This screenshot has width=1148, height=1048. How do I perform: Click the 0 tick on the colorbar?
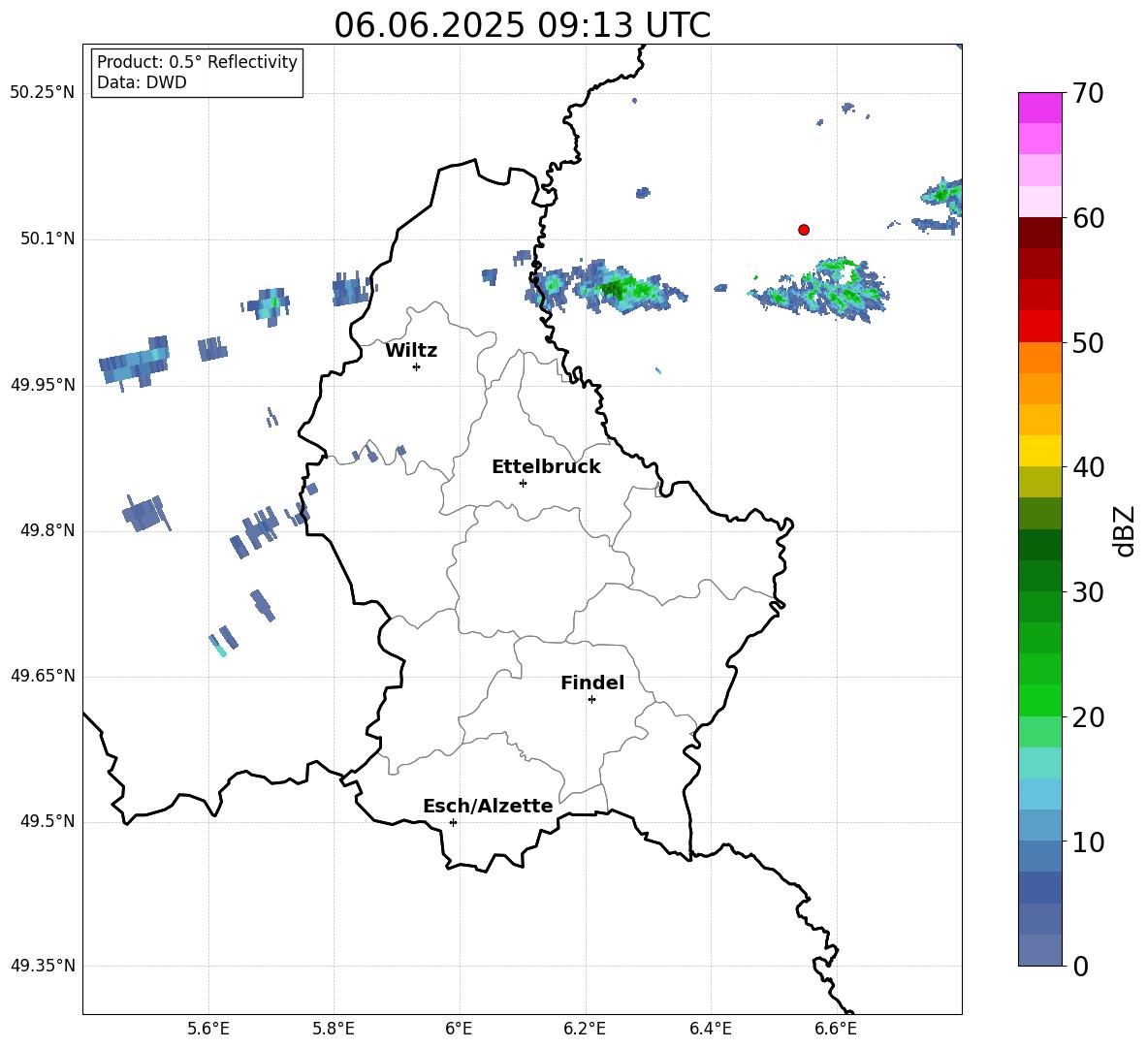1080,966
